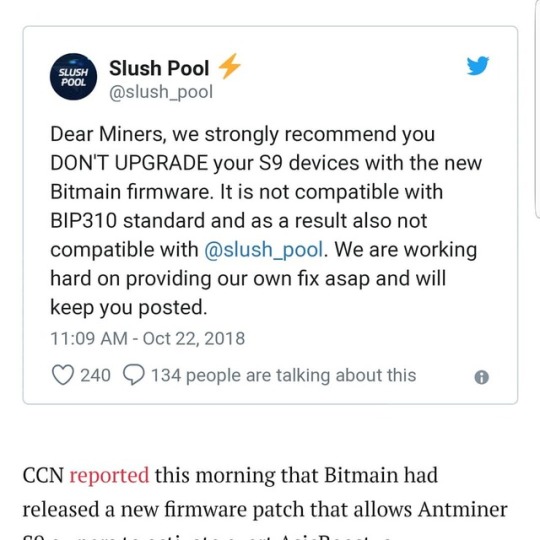Screen dimensions: 540x540
Task: Click the tweet body text 'Dear Miners'
Action: tap(107, 134)
